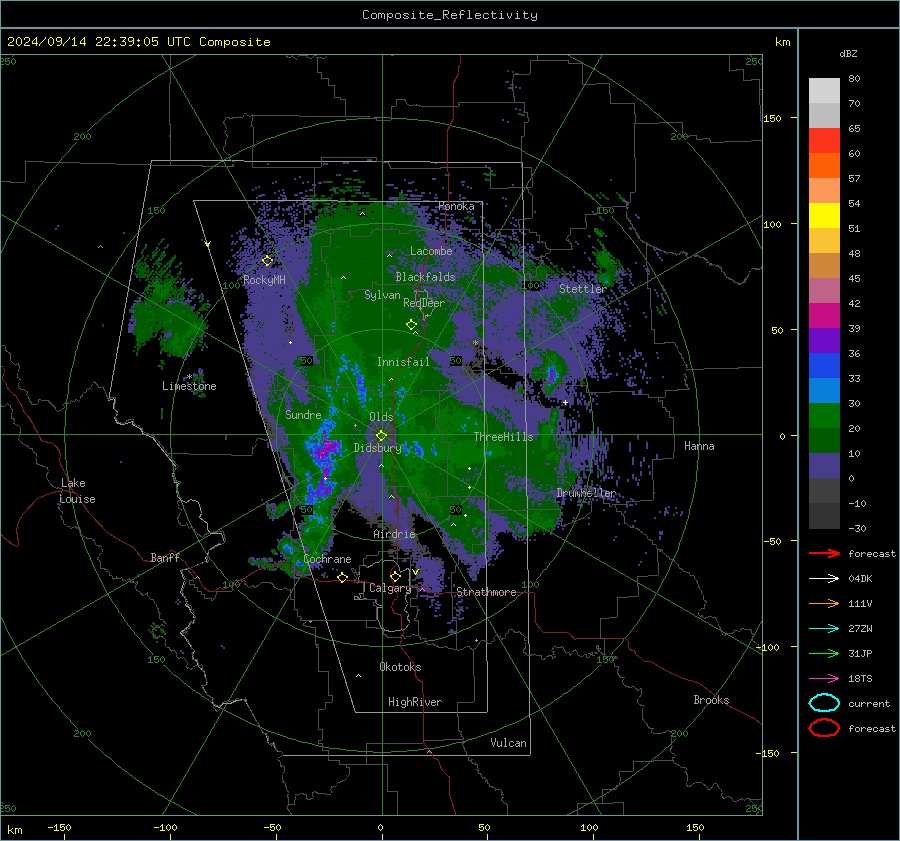
Task: Click the Sylvan label on map
Action: pos(382,295)
